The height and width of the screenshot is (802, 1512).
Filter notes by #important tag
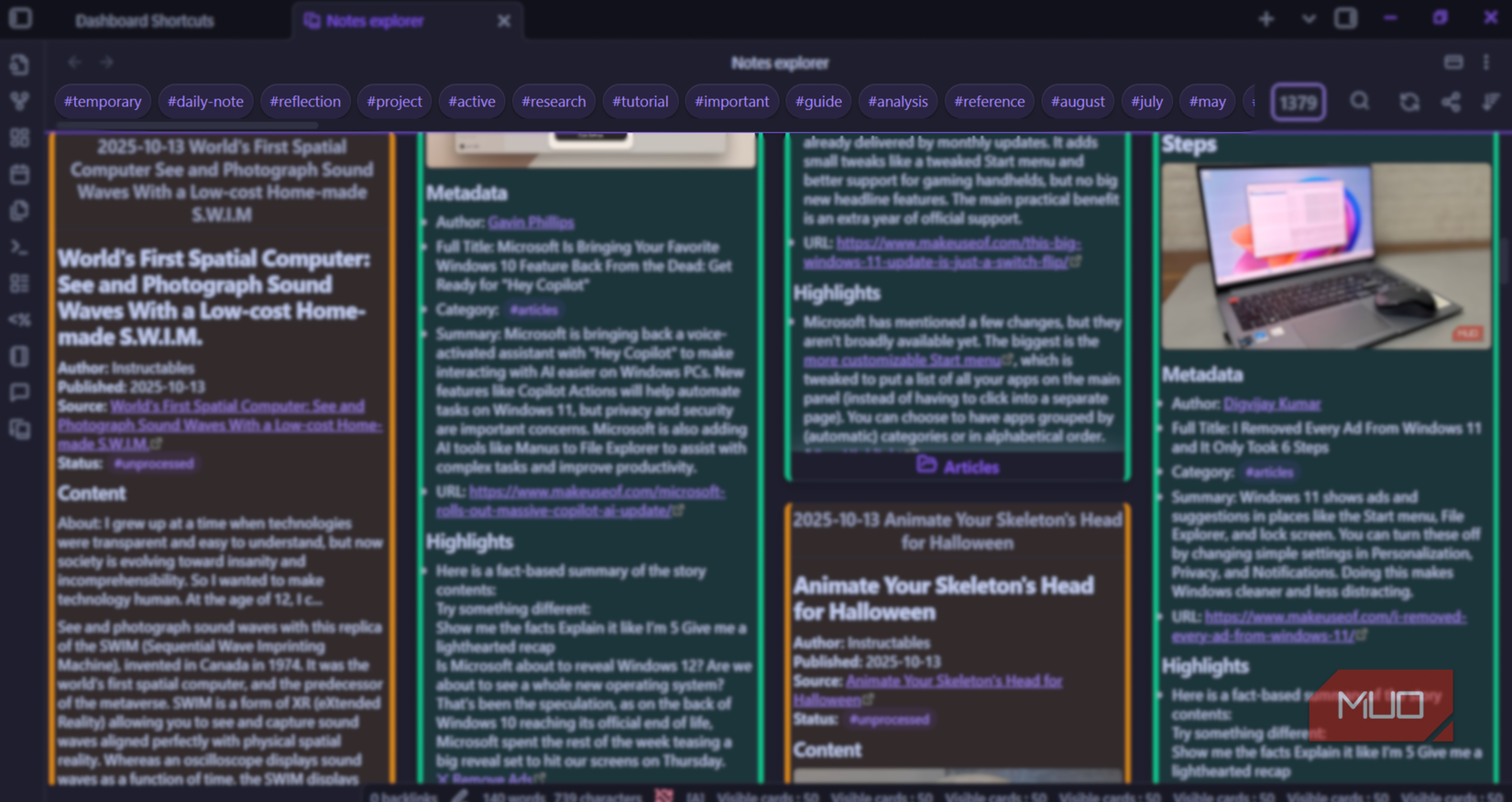pos(732,102)
